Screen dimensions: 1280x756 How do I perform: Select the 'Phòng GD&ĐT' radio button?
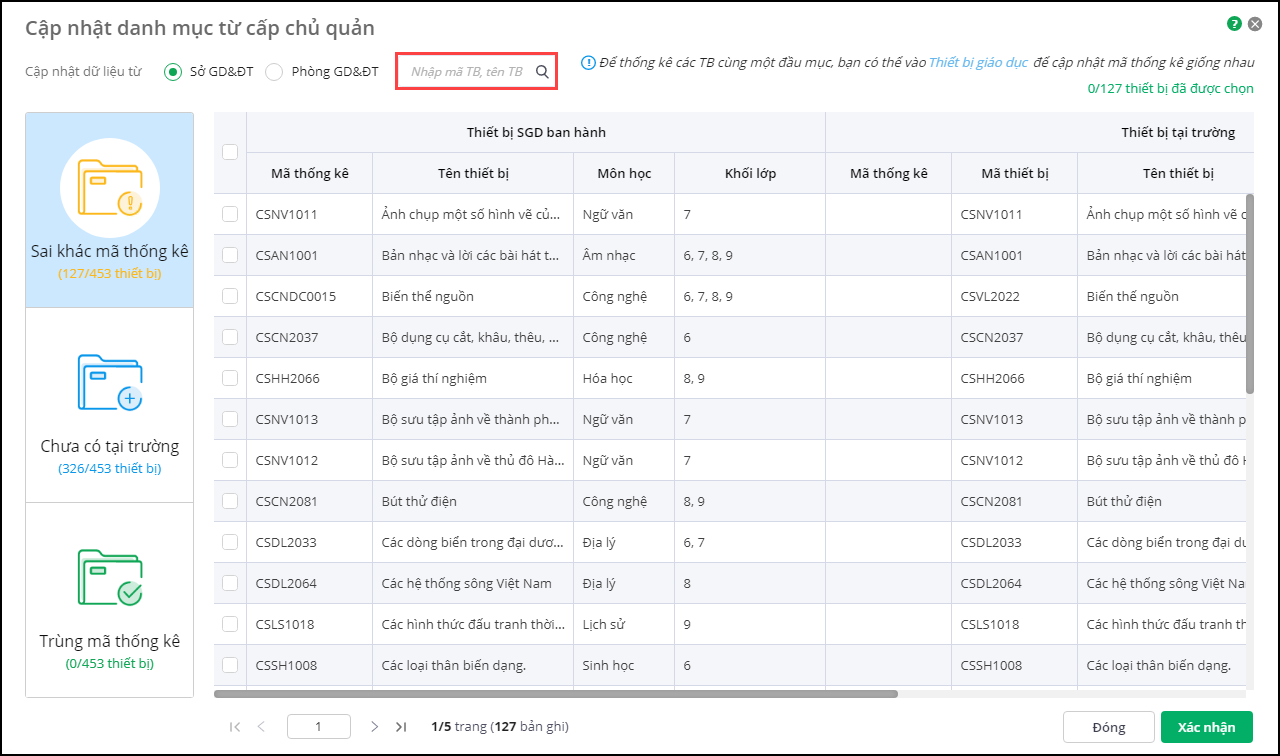274,72
